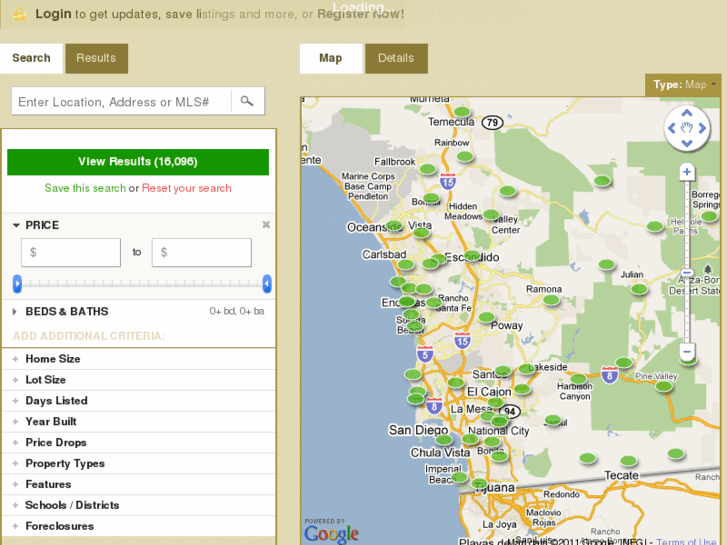Pan the map down with arrow
This screenshot has width=727, height=545.
click(x=687, y=143)
